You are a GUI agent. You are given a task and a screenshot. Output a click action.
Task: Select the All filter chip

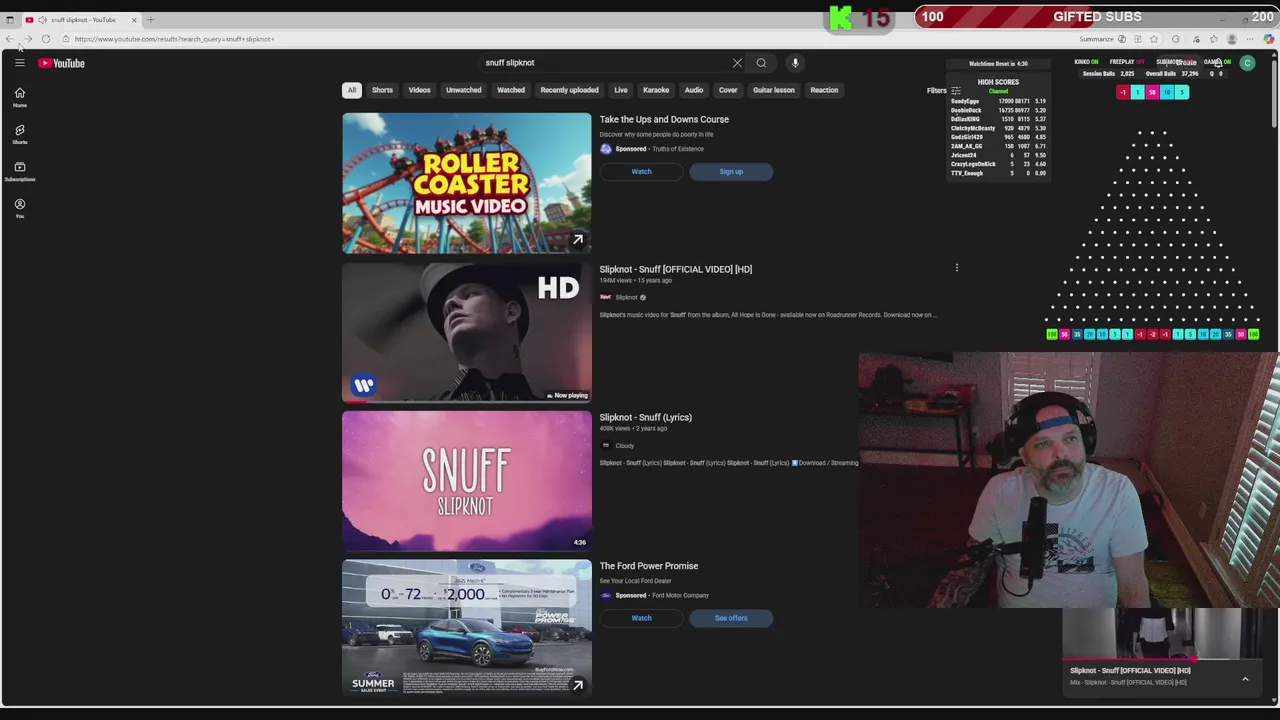[x=351, y=90]
